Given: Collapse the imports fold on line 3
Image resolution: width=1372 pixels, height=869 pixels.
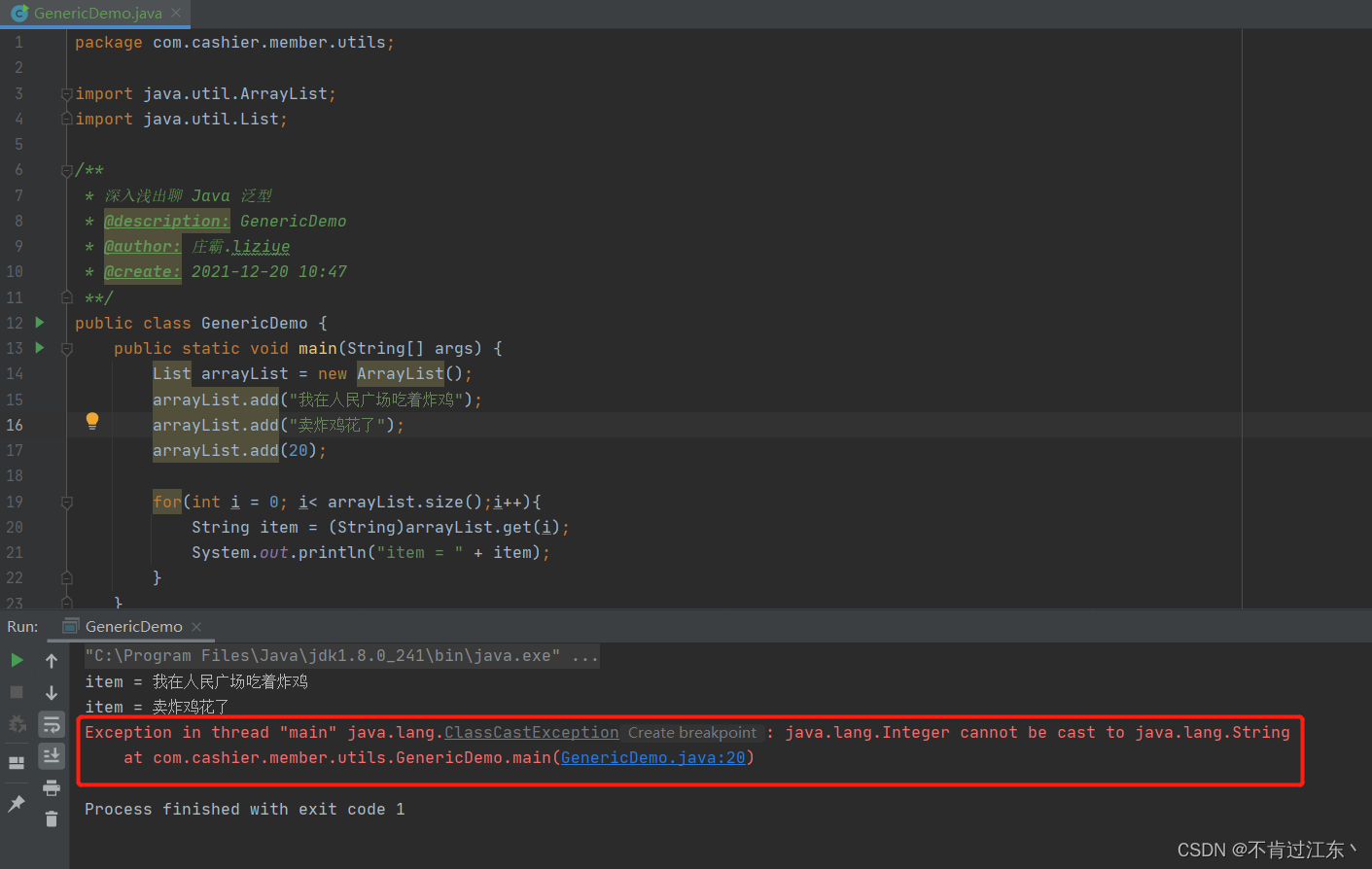Looking at the screenshot, I should [66, 94].
